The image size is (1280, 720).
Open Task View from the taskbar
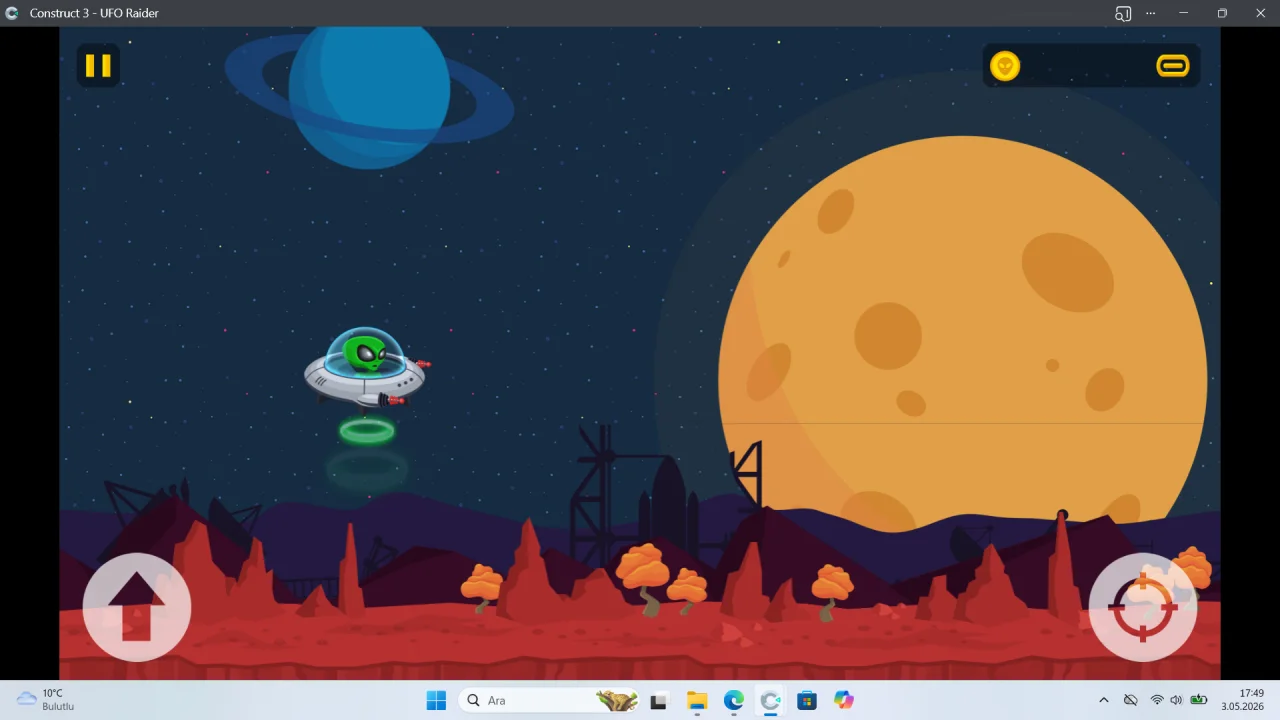(x=658, y=700)
